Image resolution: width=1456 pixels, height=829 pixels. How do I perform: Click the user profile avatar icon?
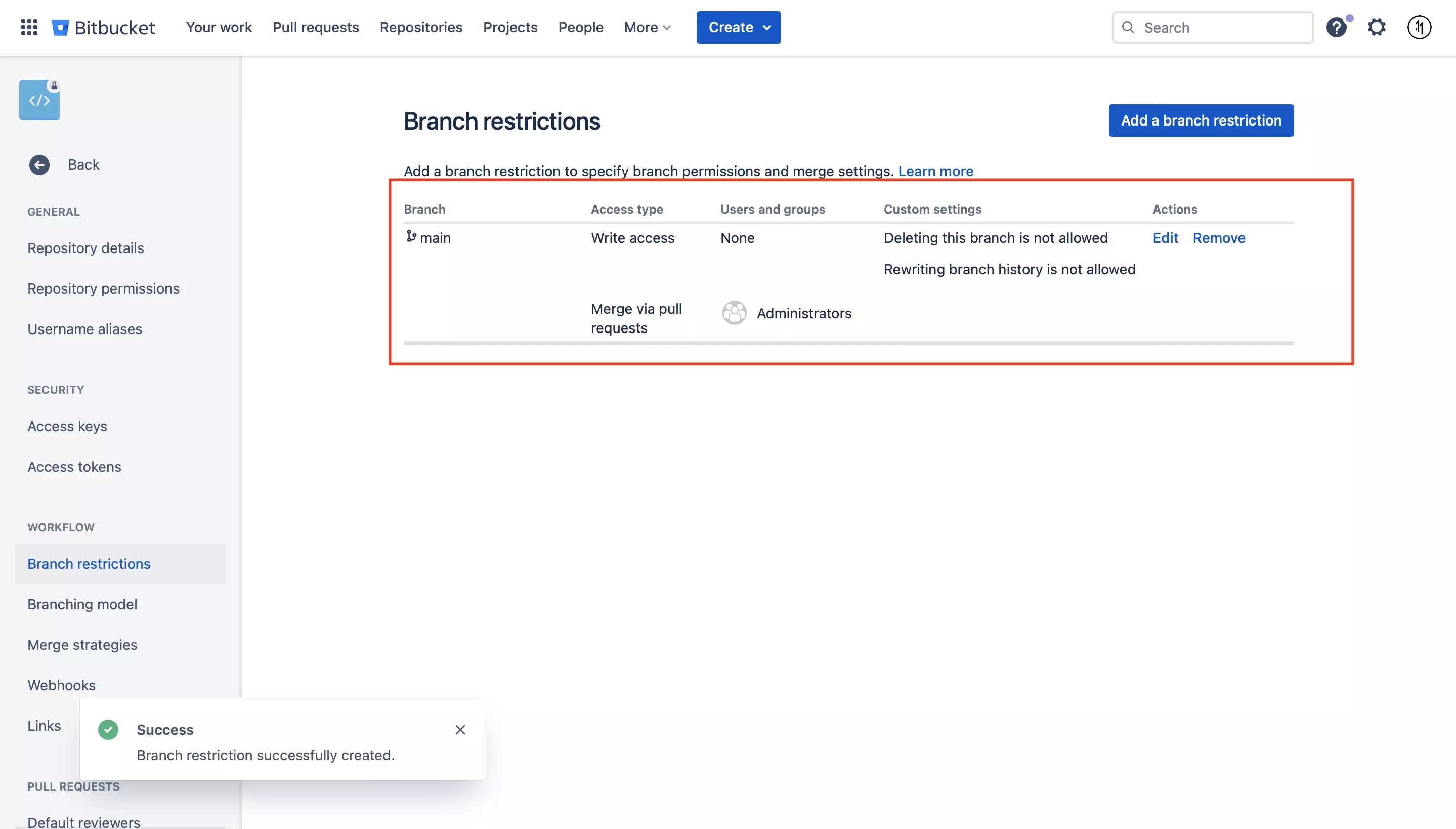click(1419, 27)
